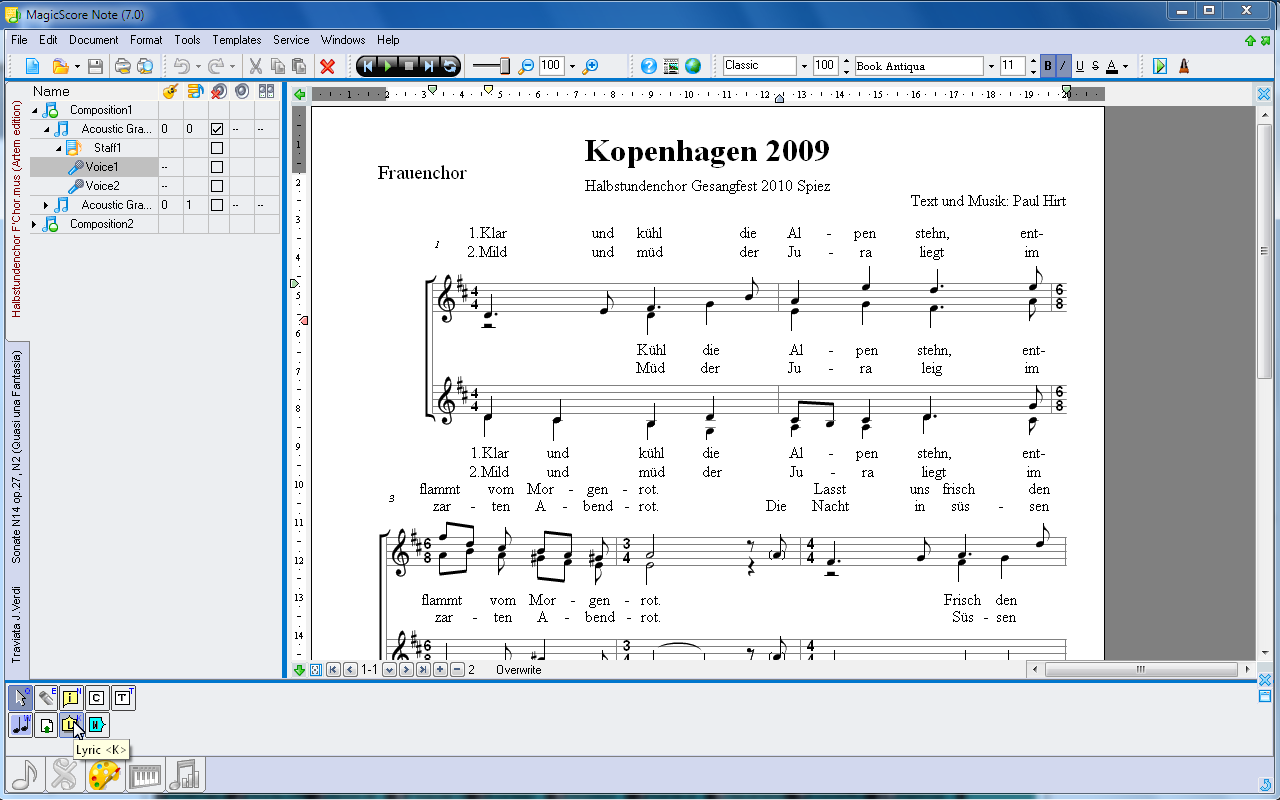Open the undo history dropdown arrow
Viewport: 1280px width, 800px height.
(x=197, y=66)
